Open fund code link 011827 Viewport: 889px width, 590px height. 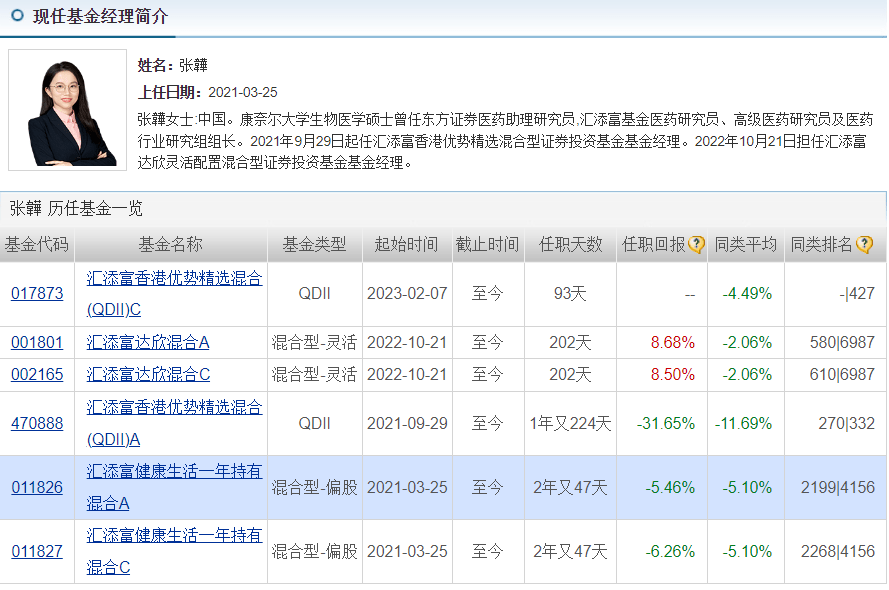37,551
